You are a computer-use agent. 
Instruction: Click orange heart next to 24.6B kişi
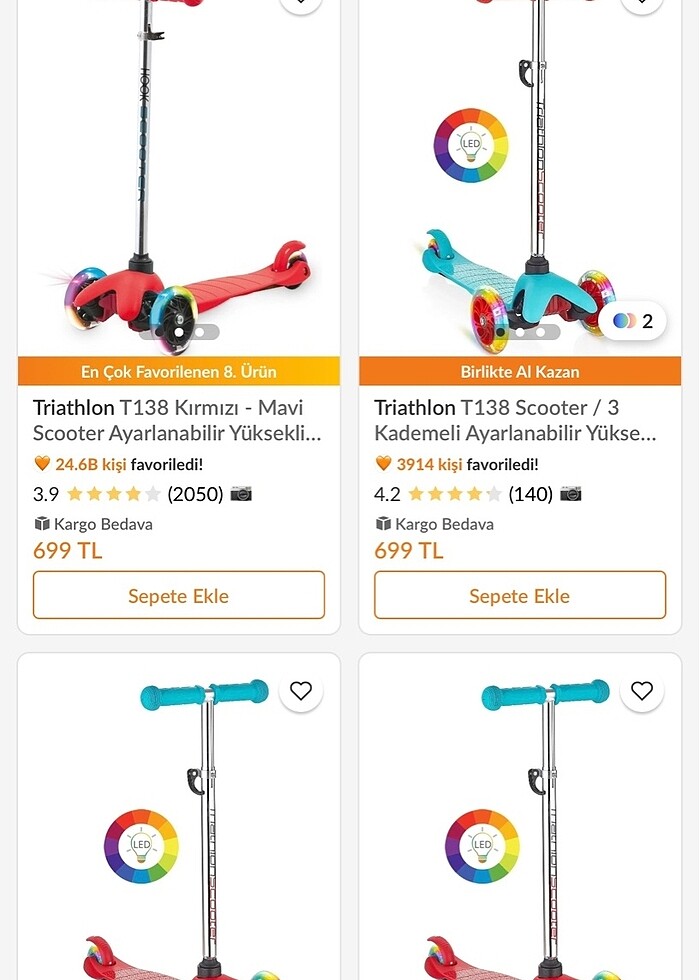tap(42, 464)
